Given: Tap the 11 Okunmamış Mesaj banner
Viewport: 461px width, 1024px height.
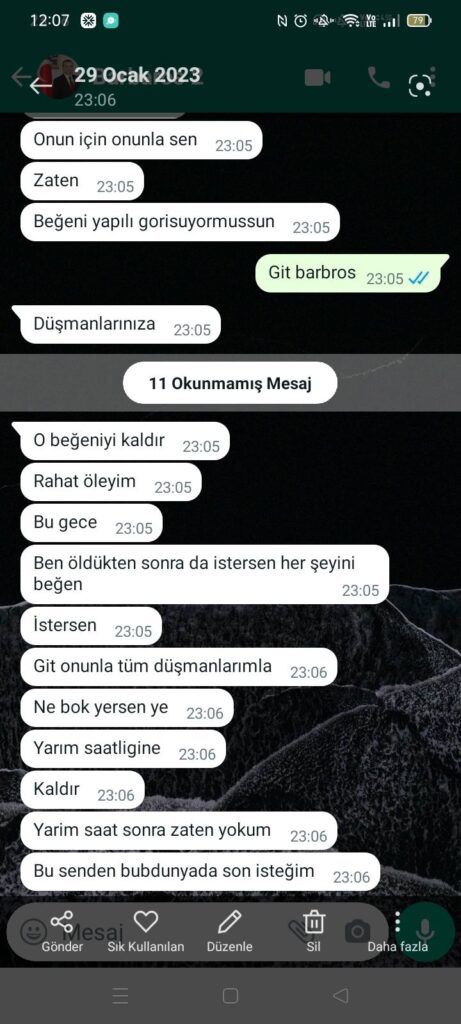Looking at the screenshot, I should click(x=230, y=383).
